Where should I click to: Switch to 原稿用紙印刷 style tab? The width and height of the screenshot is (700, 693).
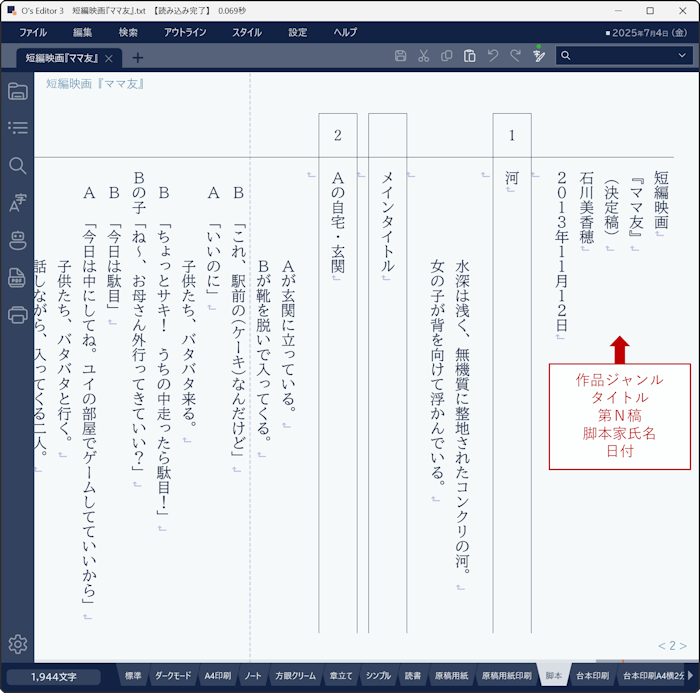click(506, 676)
